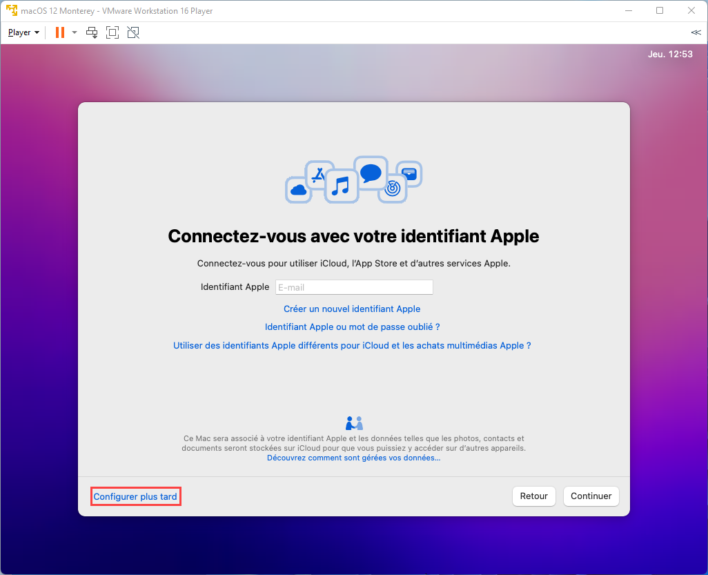Click the Find My radar icon
Image resolution: width=708 pixels, height=575 pixels.
point(392,189)
